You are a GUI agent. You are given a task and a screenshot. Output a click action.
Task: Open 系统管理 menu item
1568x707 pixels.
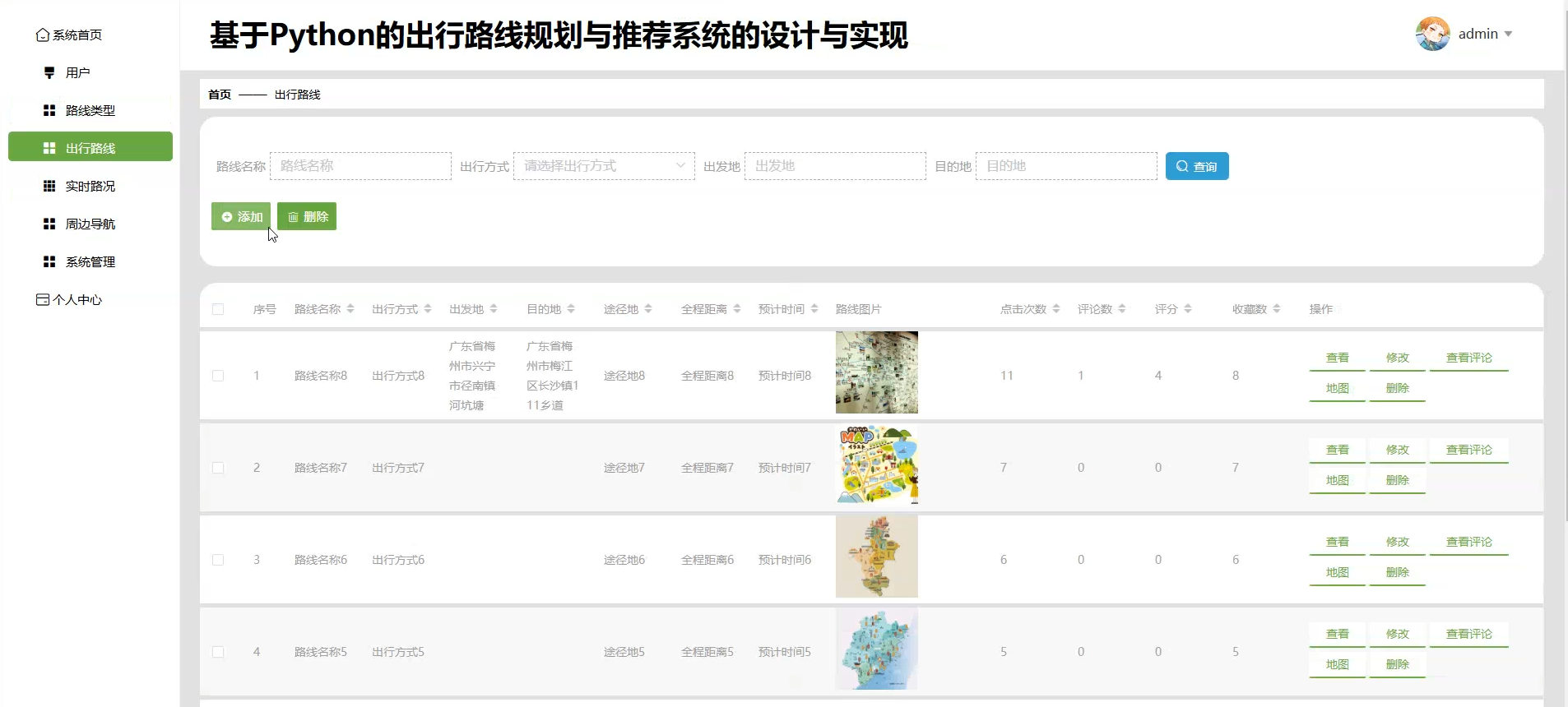click(90, 262)
